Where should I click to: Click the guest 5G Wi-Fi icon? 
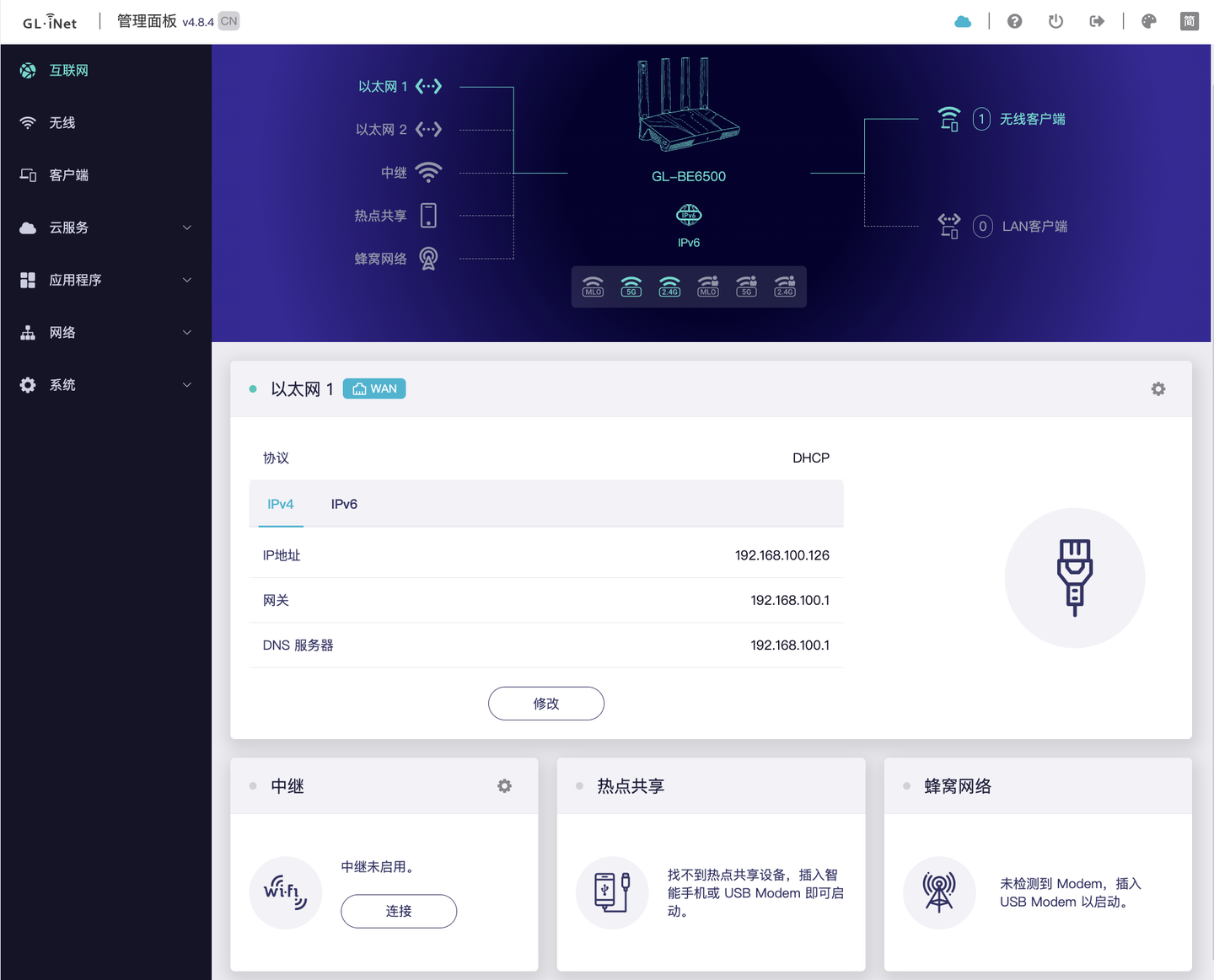[747, 287]
